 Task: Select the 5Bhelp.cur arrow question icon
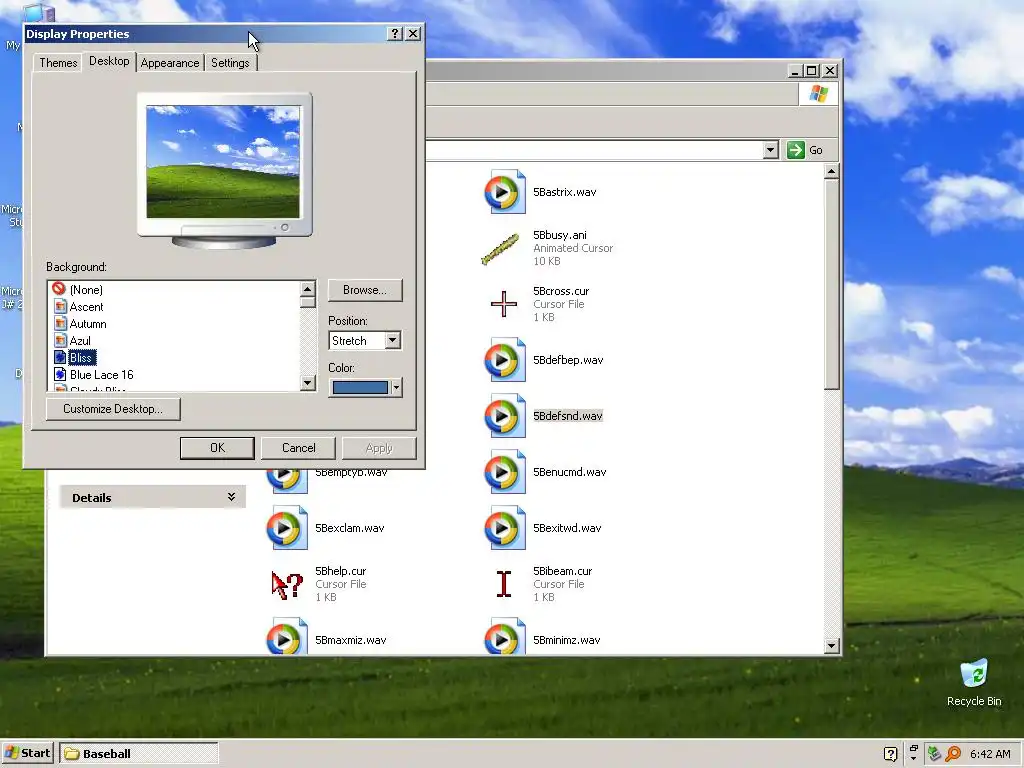click(287, 584)
